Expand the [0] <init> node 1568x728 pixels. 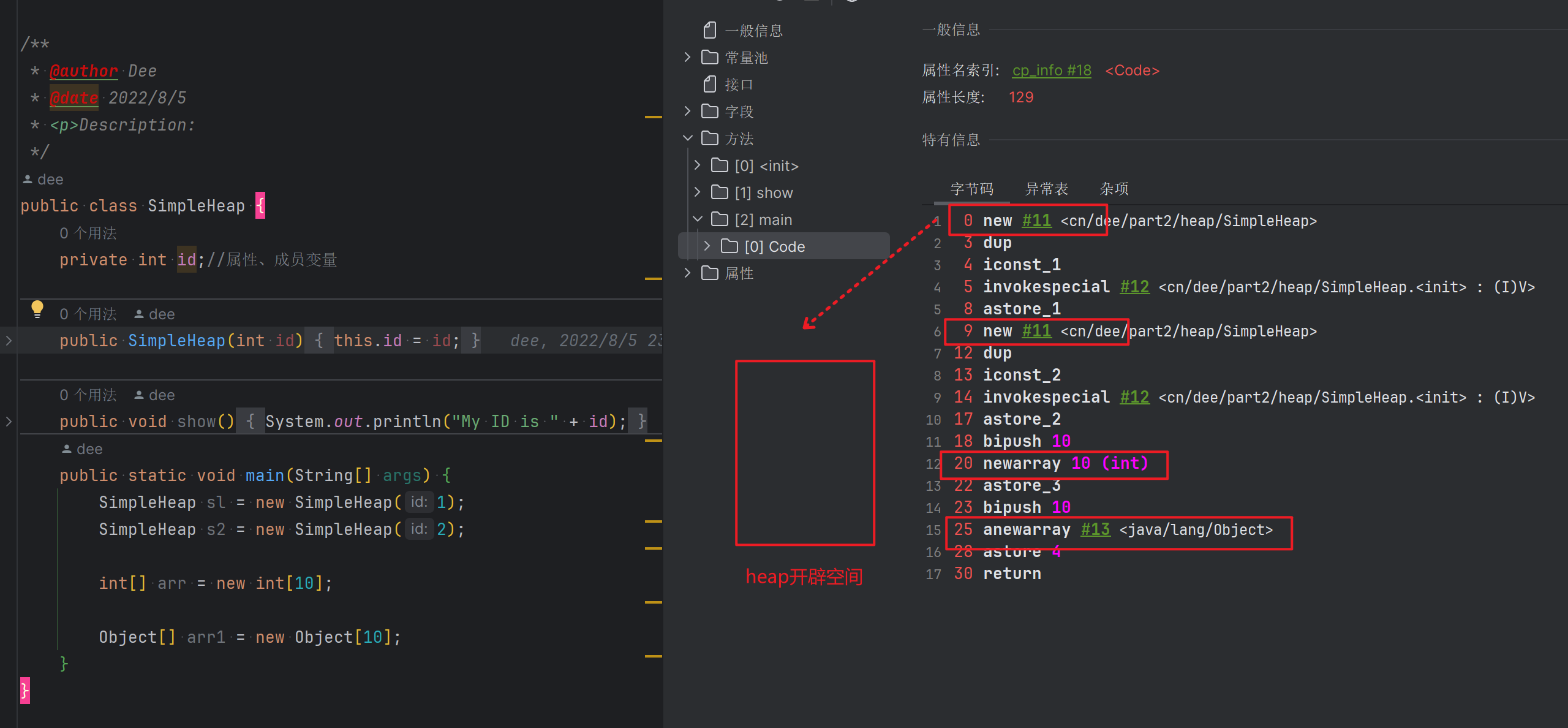pos(696,165)
